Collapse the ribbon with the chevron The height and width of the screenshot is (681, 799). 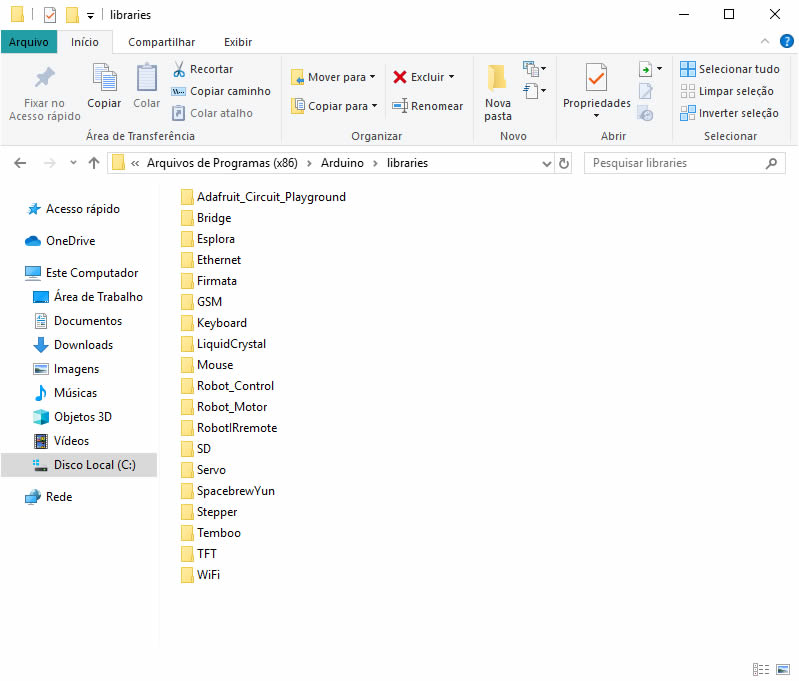pyautogui.click(x=764, y=41)
